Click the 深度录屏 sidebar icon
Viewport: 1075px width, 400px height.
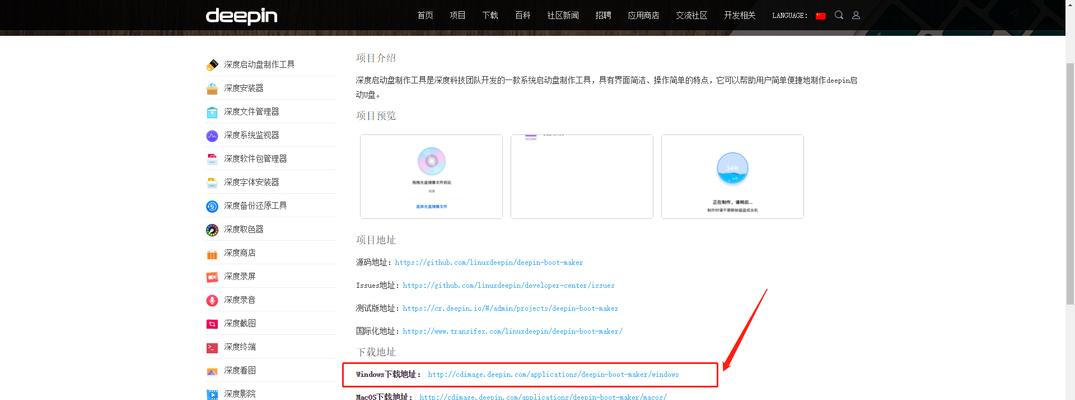(212, 277)
